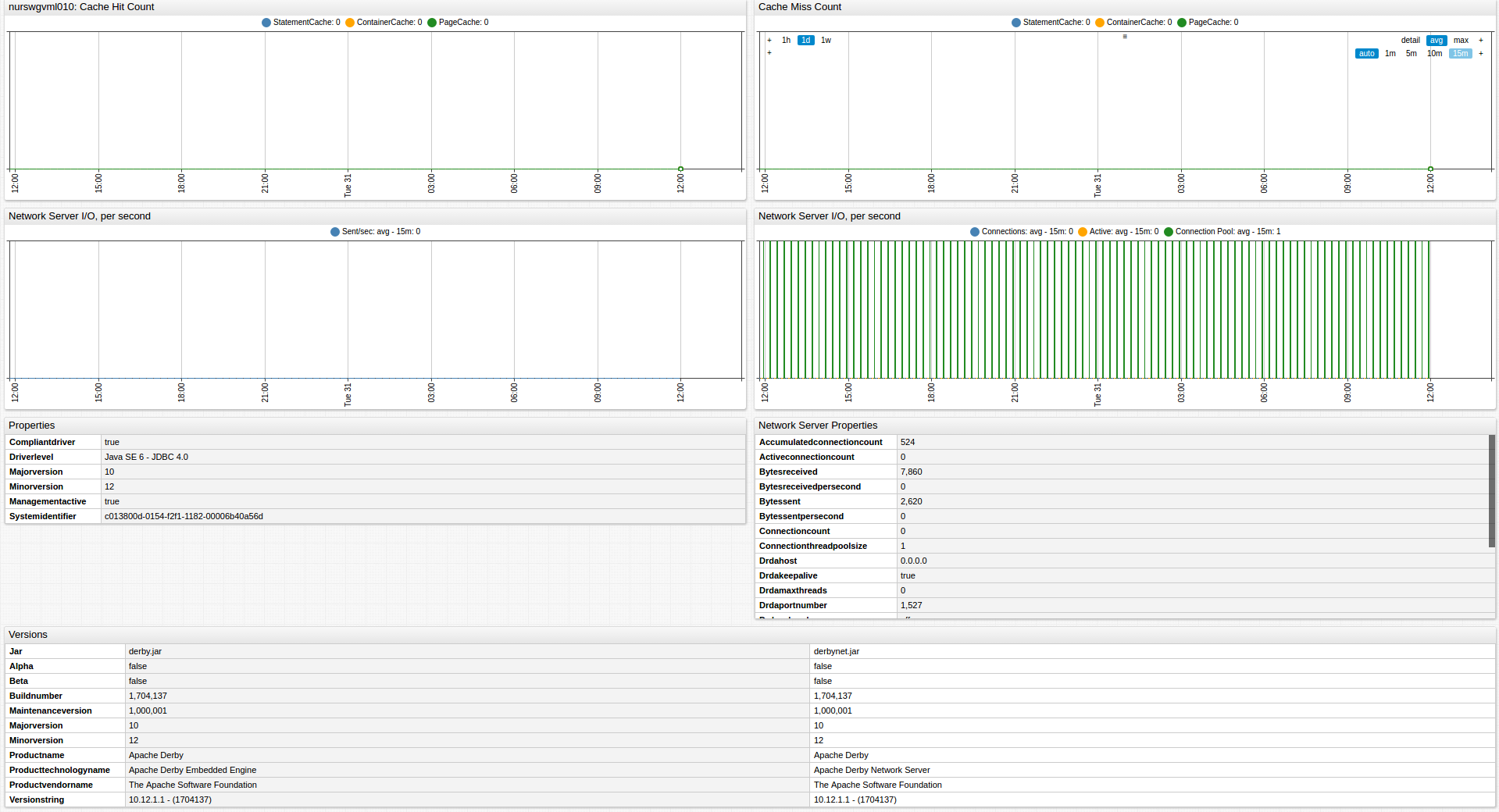1499x812 pixels.
Task: Select the 1h time span
Action: point(786,41)
